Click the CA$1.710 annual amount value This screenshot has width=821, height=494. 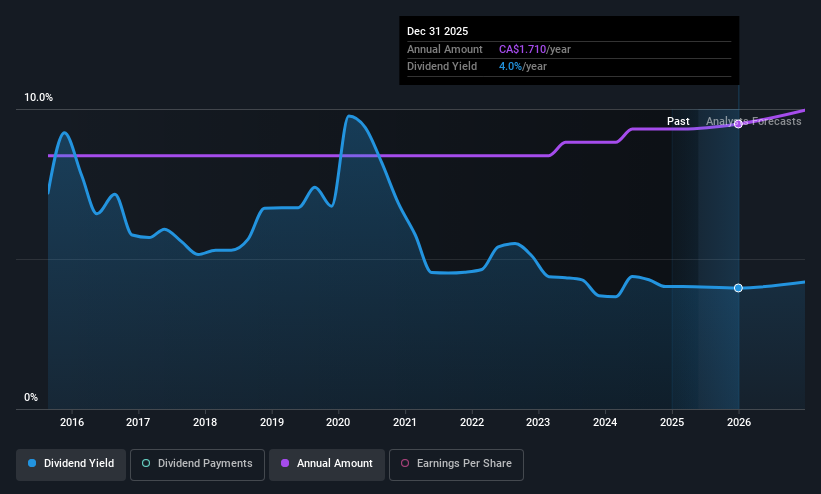523,49
